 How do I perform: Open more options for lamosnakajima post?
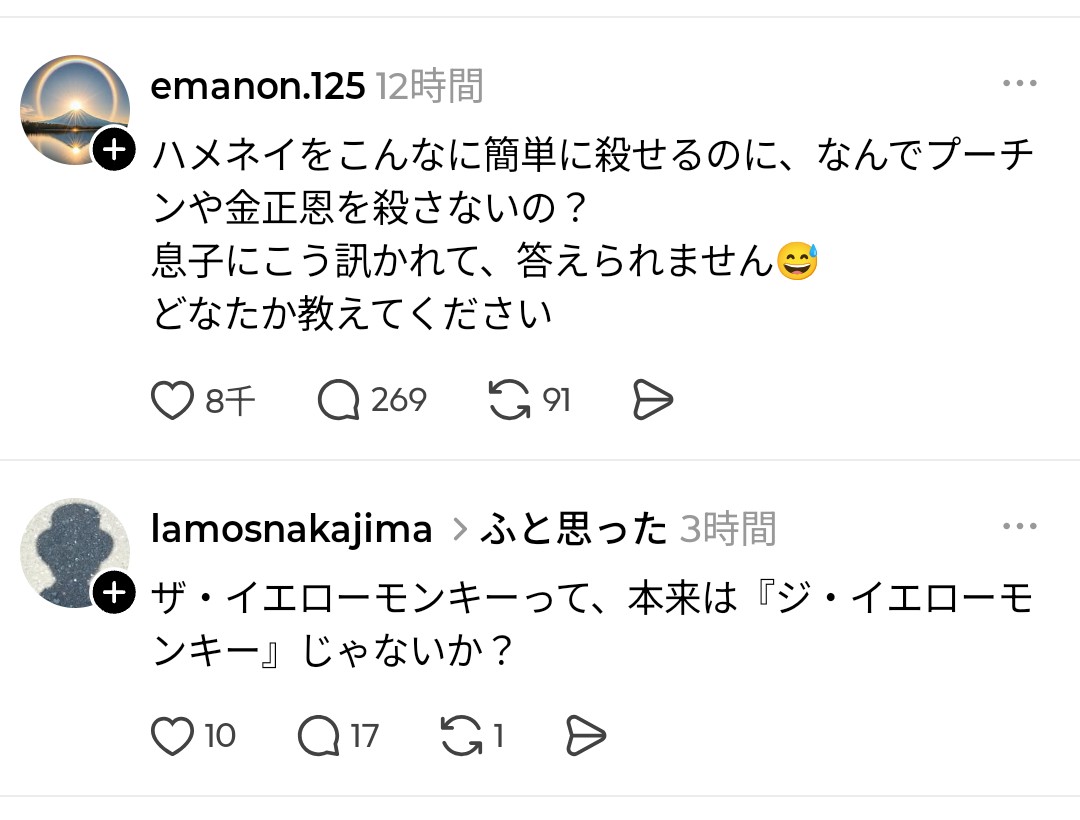tap(1019, 527)
